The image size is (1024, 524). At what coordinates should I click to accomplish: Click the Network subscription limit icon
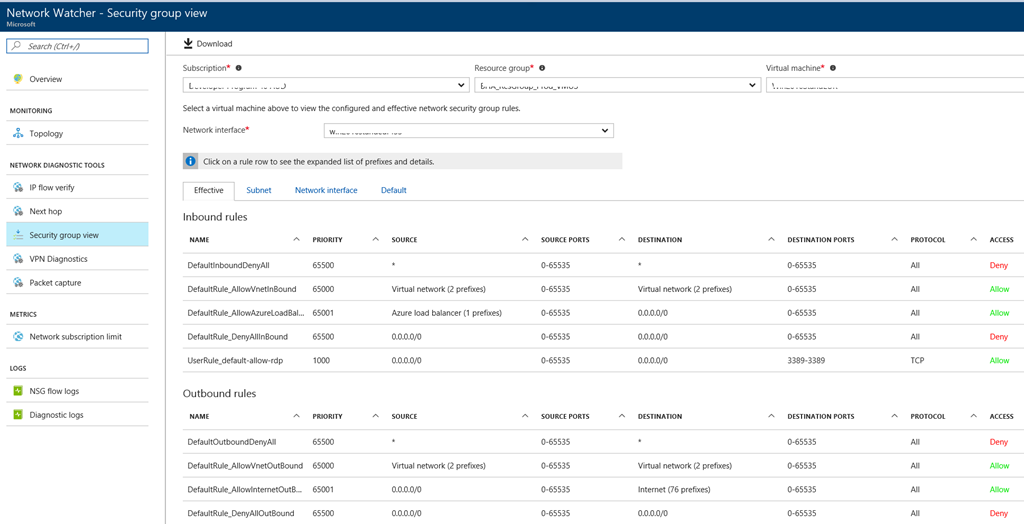click(x=18, y=337)
